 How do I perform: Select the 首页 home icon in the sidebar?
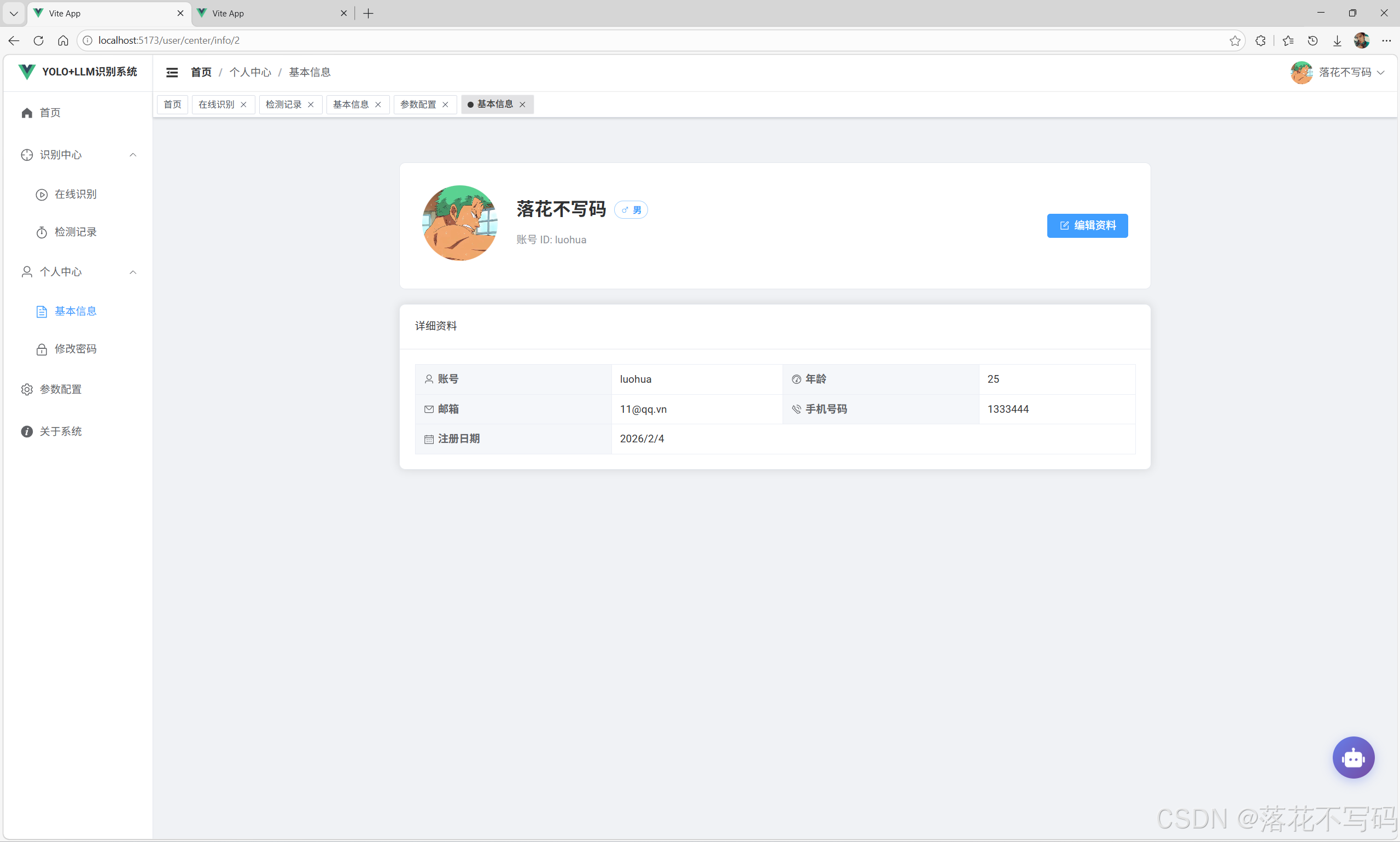click(x=27, y=113)
